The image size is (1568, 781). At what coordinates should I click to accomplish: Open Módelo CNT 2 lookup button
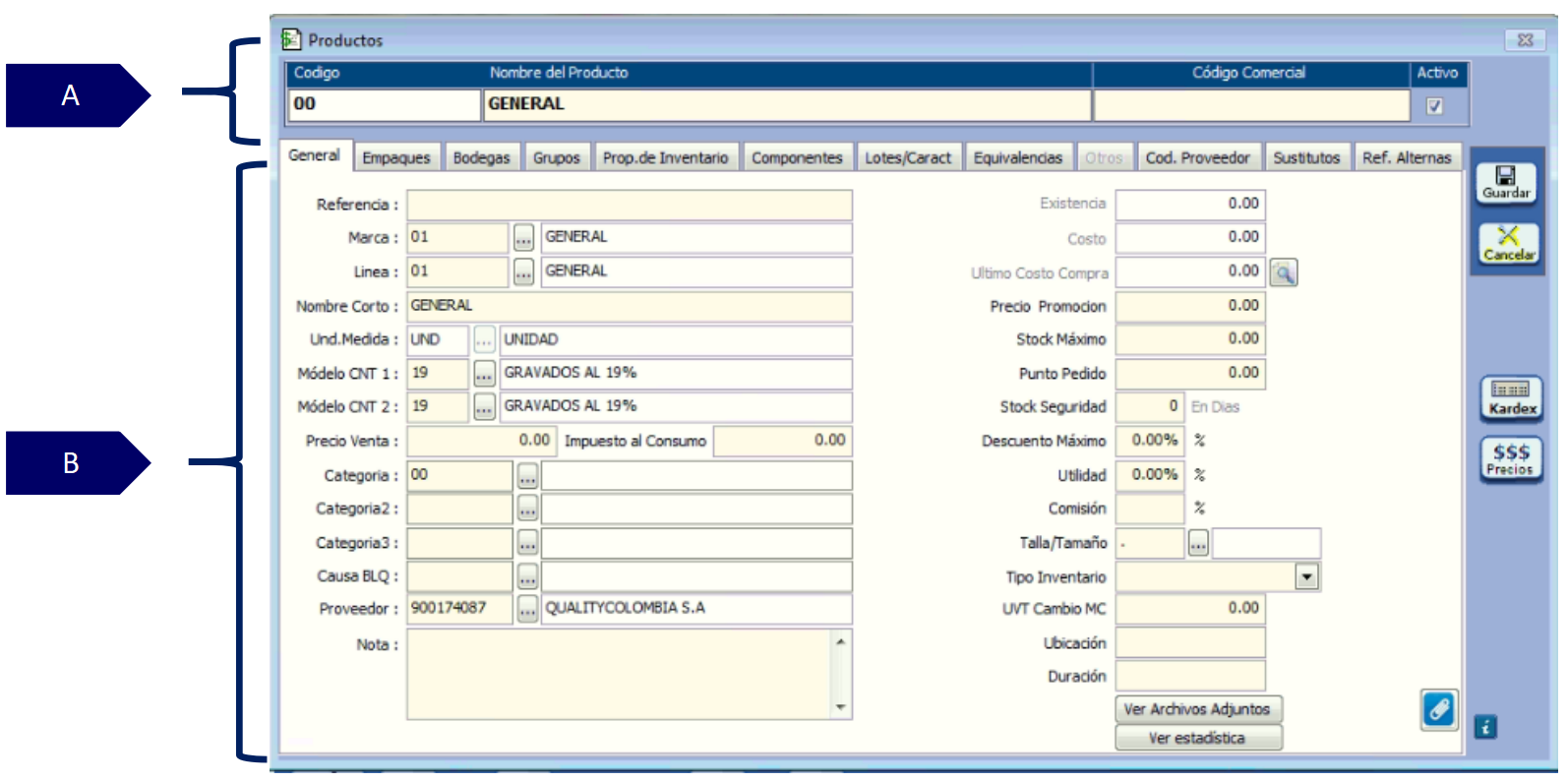click(484, 407)
